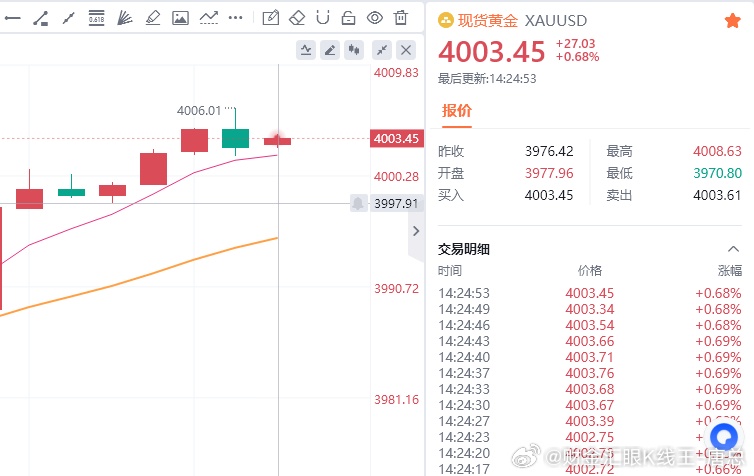Screen dimensions: 754x476
Task: Select the trade row at 14:24:23
Action: tap(590, 437)
